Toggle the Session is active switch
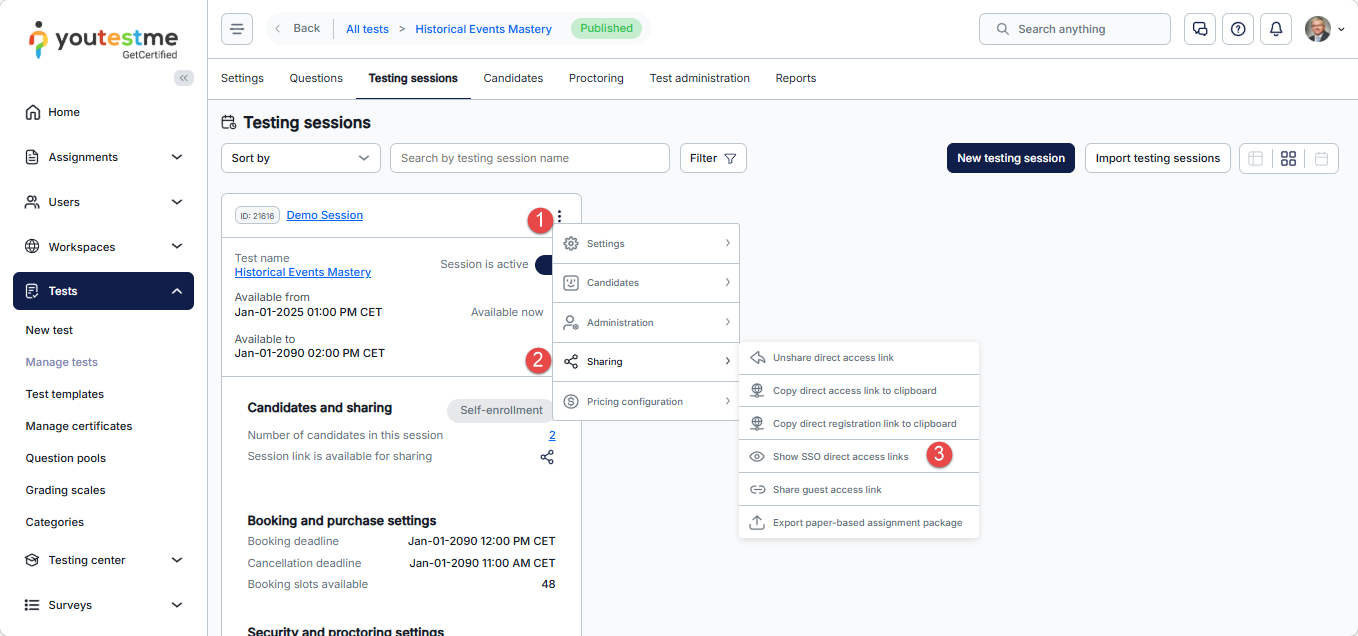Image resolution: width=1358 pixels, height=636 pixels. click(x=544, y=265)
